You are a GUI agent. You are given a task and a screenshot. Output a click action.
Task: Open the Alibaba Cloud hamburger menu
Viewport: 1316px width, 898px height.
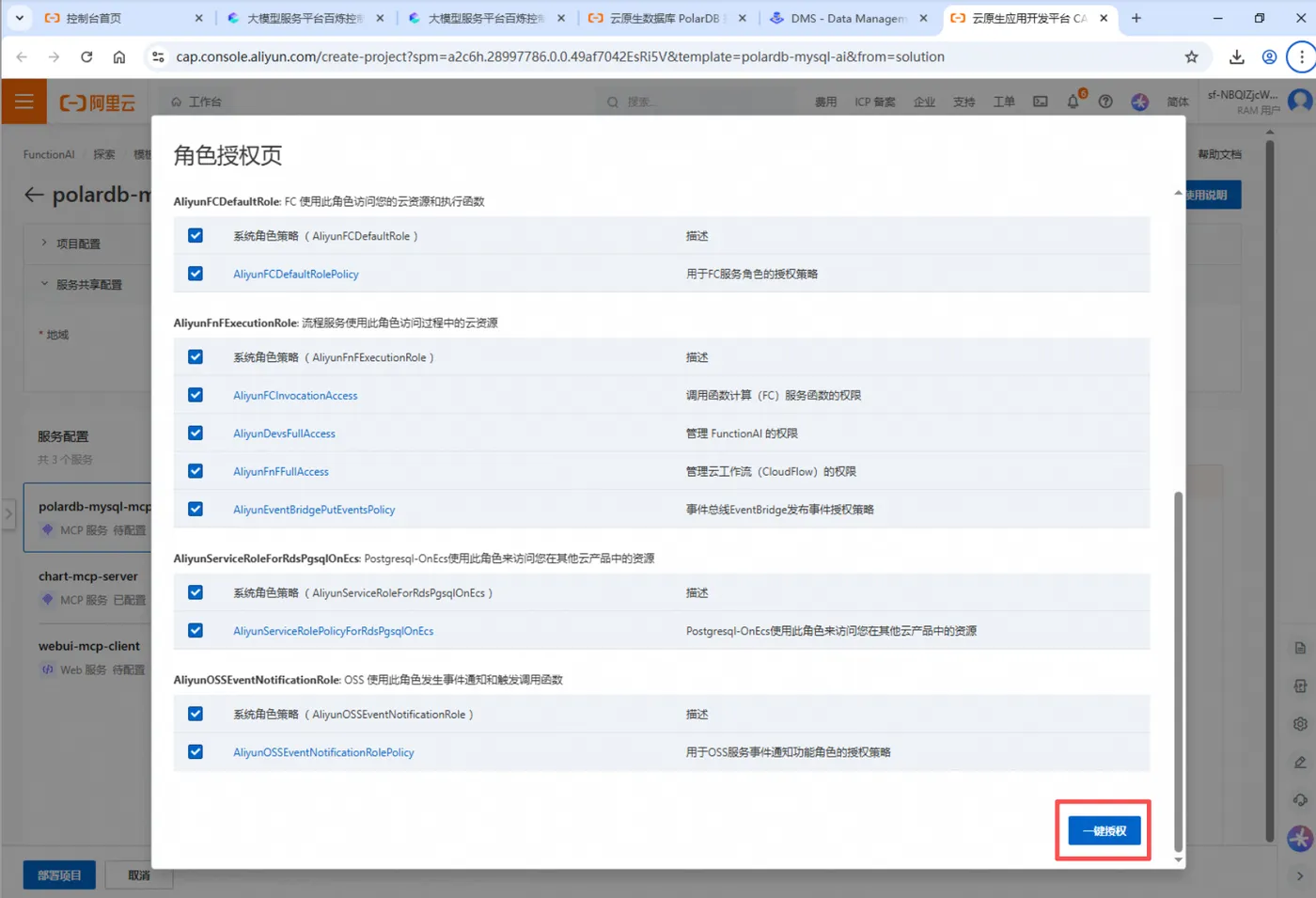[23, 102]
